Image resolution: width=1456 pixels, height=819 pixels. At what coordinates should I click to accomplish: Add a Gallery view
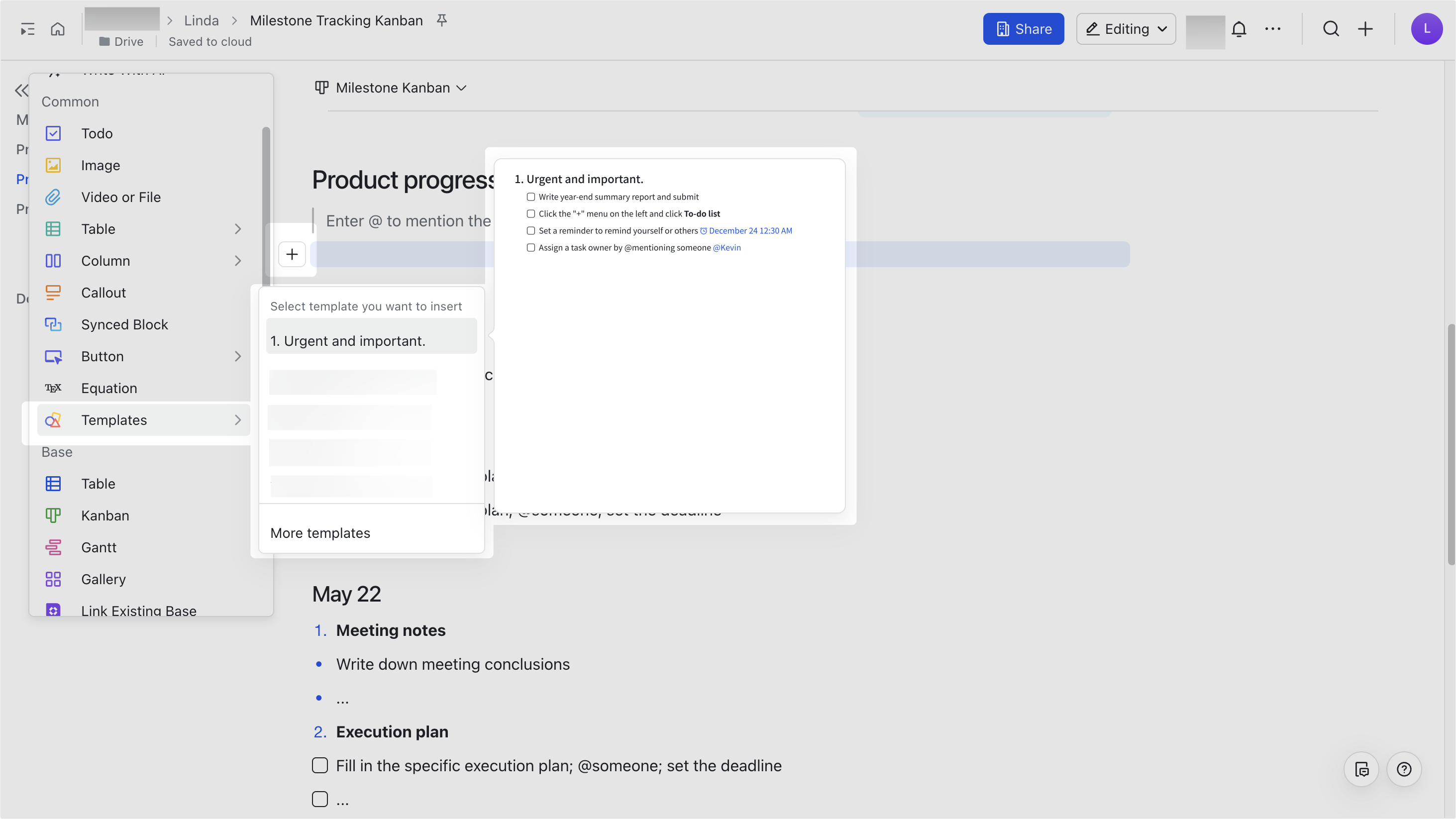(144, 579)
